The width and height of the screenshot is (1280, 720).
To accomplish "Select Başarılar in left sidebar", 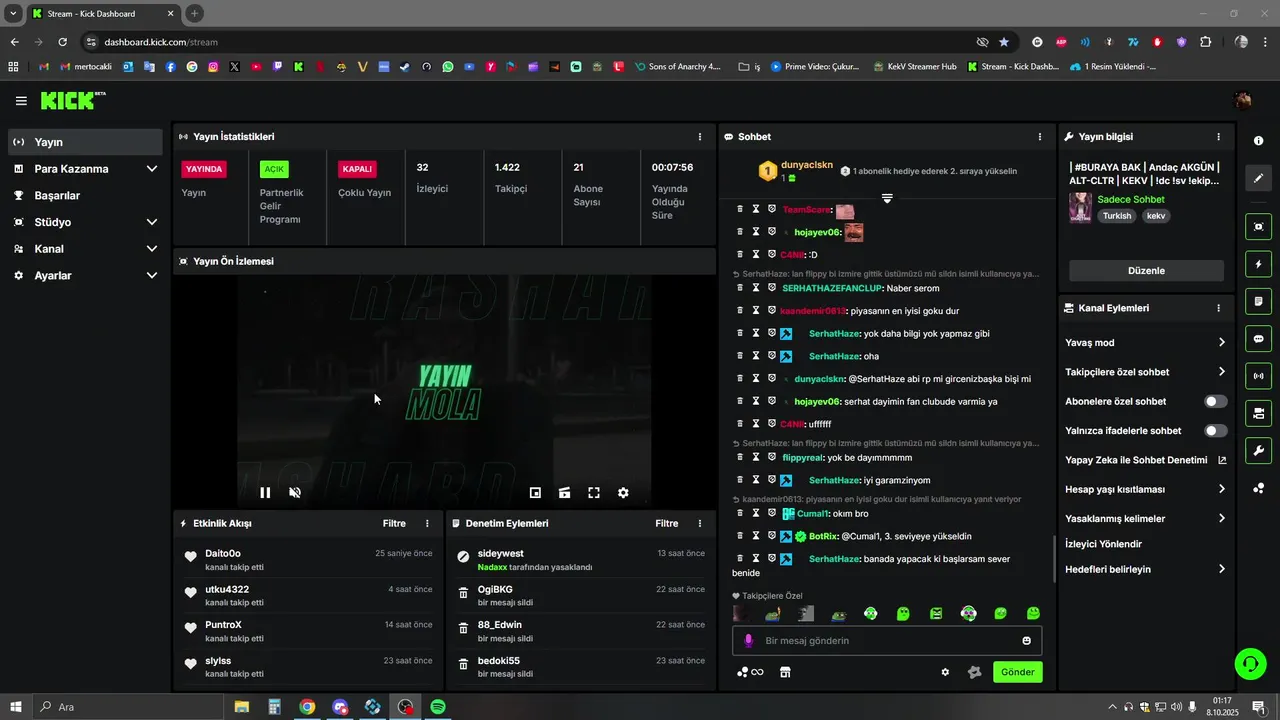I will 85,195.
